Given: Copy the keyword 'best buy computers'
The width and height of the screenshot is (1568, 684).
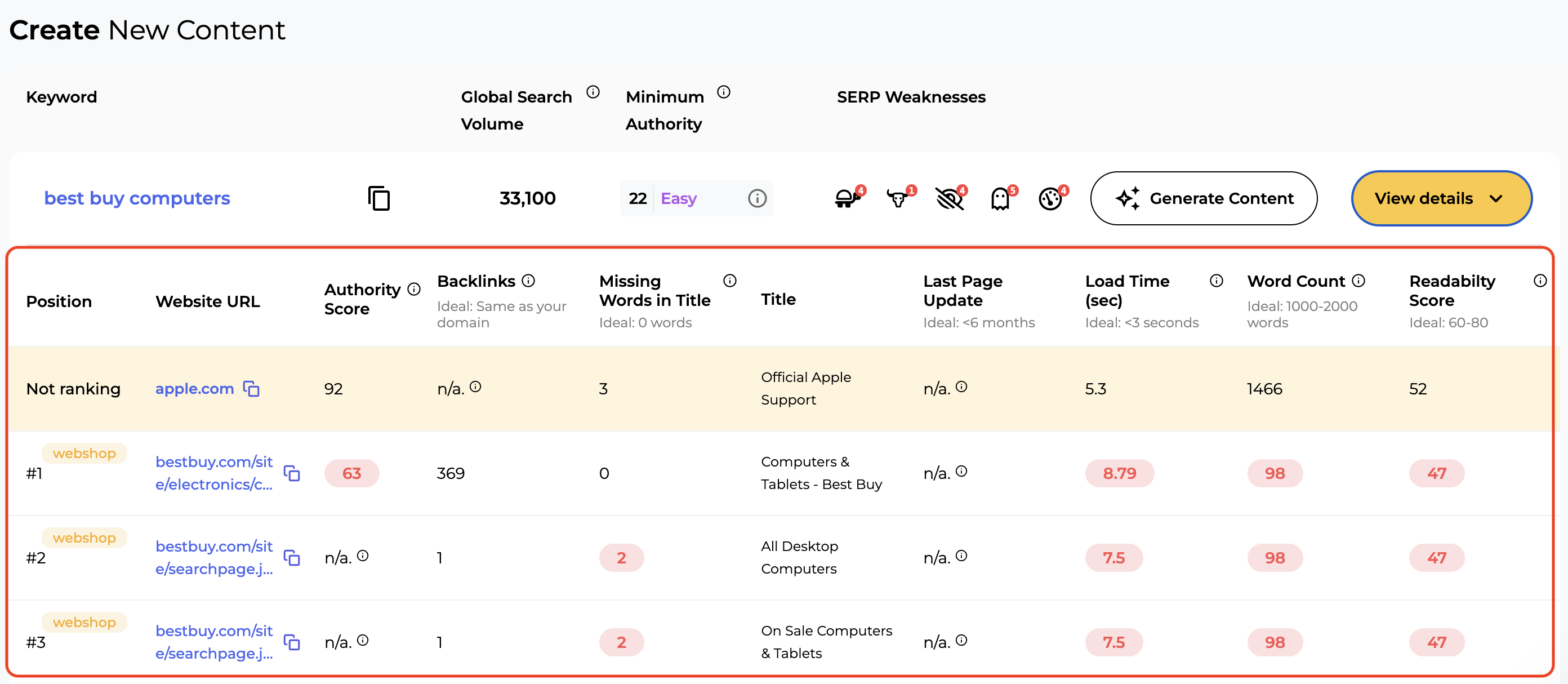Looking at the screenshot, I should pyautogui.click(x=380, y=198).
